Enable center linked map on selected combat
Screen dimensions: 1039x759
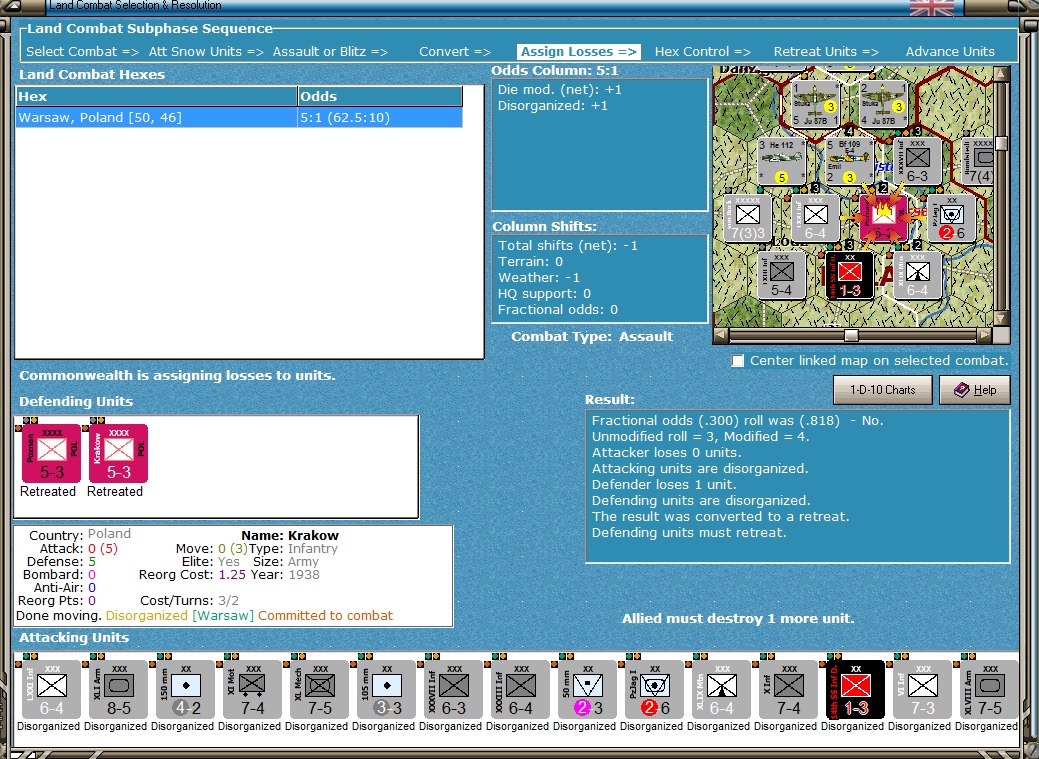[x=737, y=361]
